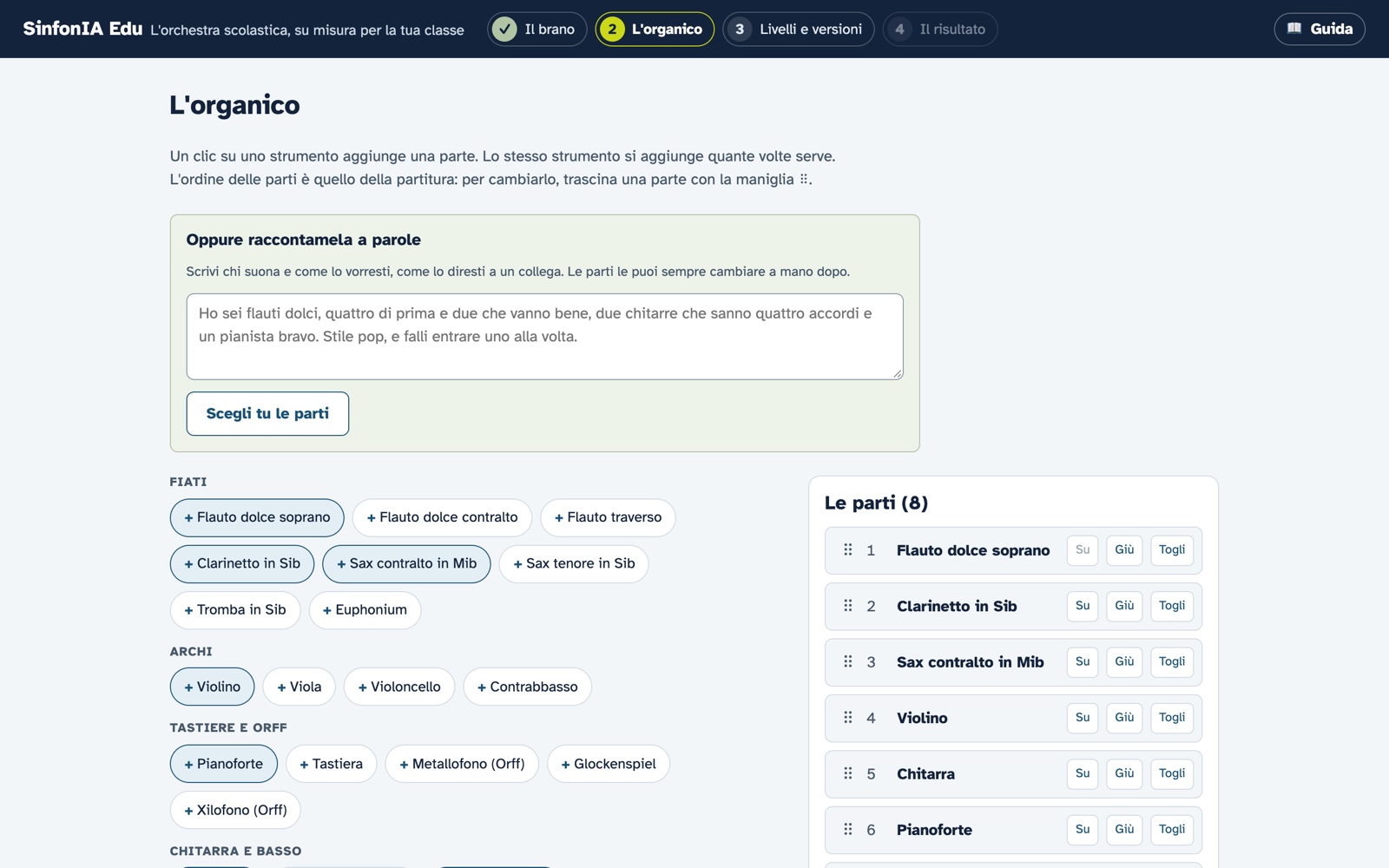Grab the drag handle of Flauto dolce soprano part
The height and width of the screenshot is (868, 1389).
point(848,549)
